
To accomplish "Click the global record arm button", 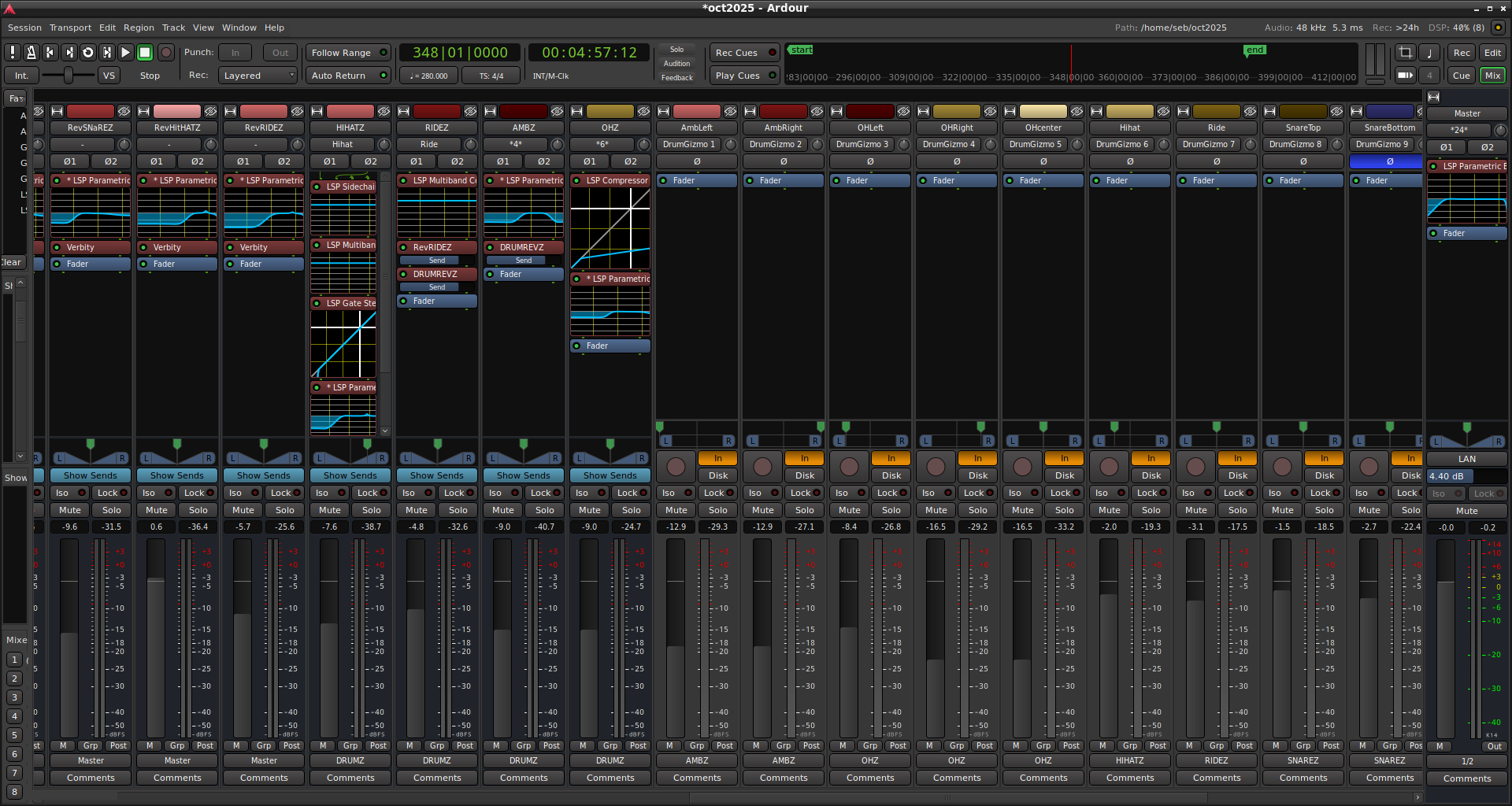I will click(166, 53).
